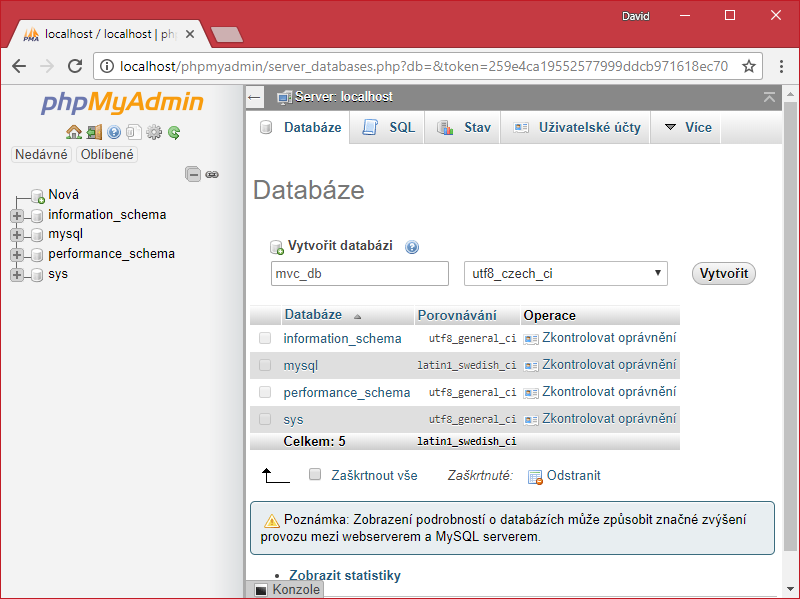
Task: Open the settings gear icon
Action: pyautogui.click(x=153, y=132)
